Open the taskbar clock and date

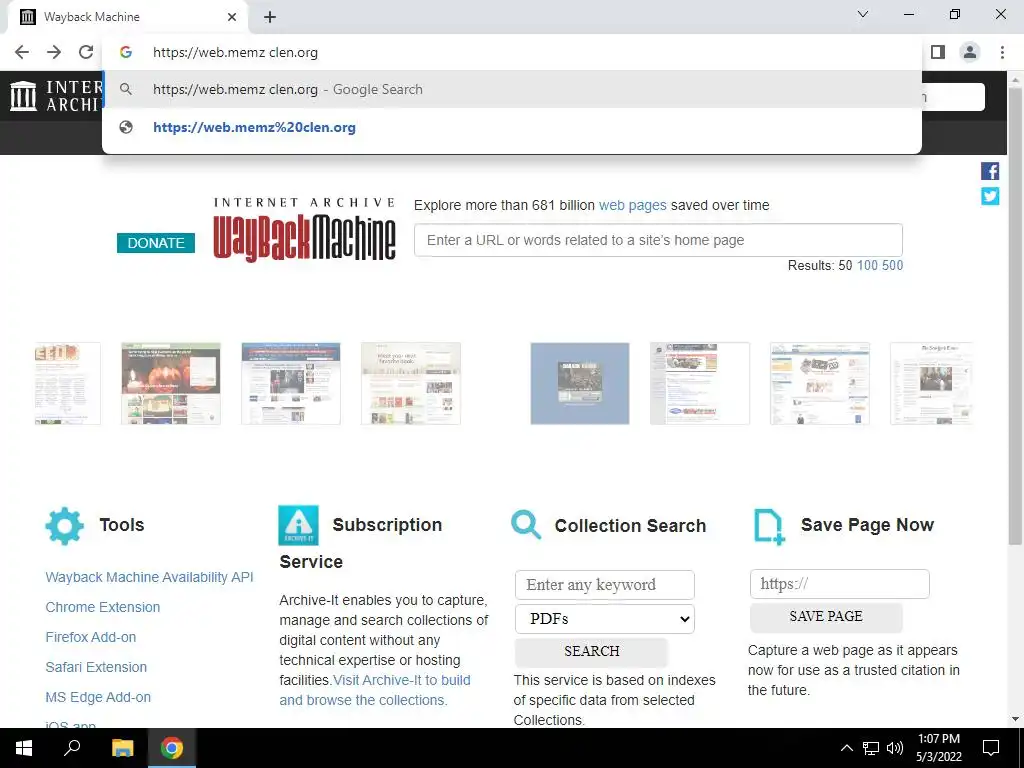938,748
